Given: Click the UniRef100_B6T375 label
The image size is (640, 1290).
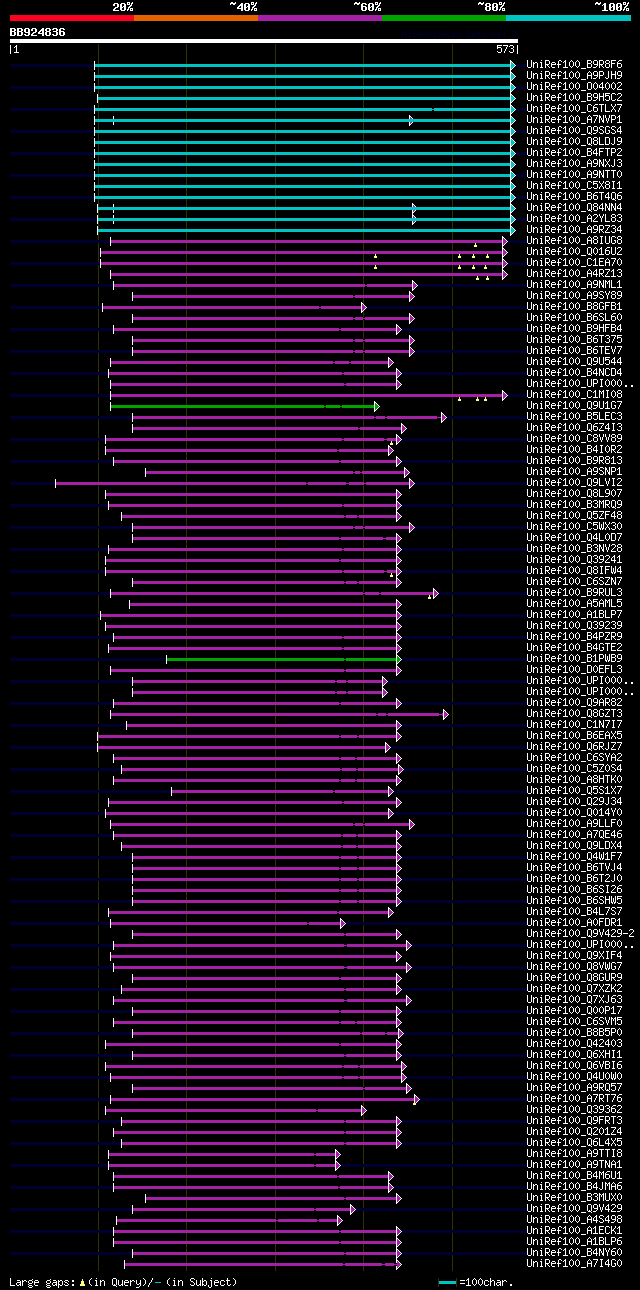Looking at the screenshot, I should [x=574, y=340].
